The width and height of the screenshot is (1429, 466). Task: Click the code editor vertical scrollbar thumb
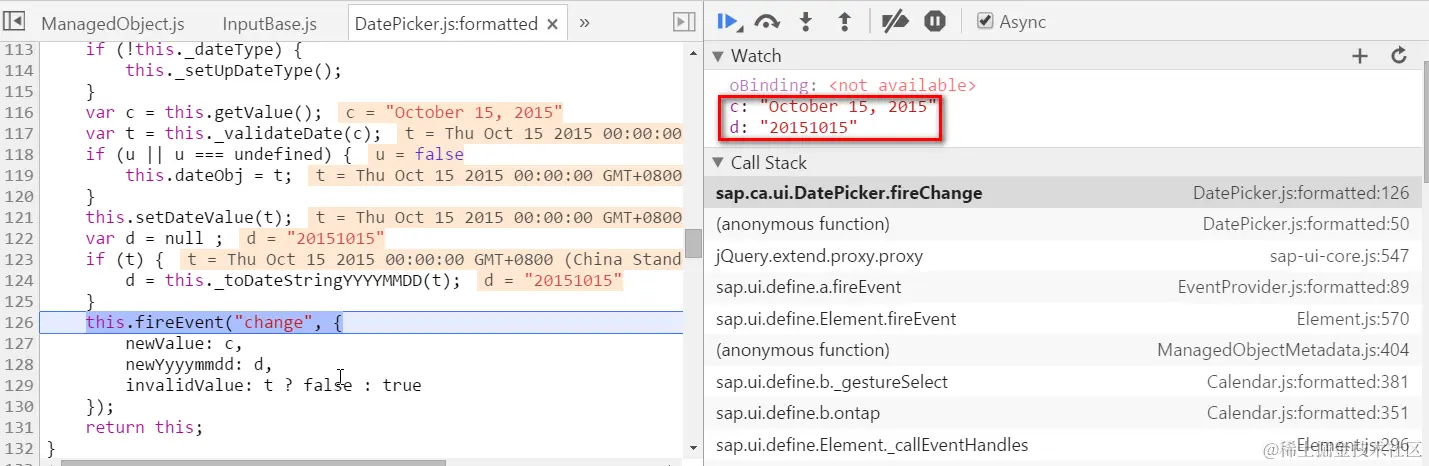pyautogui.click(x=693, y=242)
